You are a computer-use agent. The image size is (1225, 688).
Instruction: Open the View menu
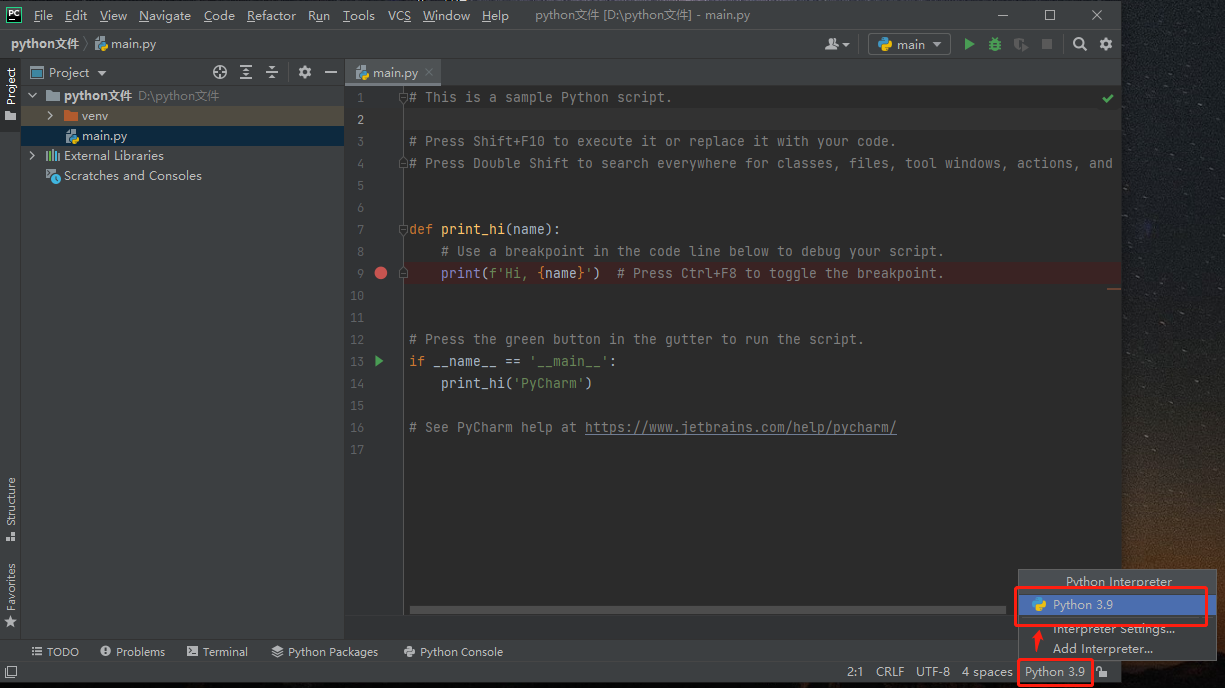coord(113,15)
